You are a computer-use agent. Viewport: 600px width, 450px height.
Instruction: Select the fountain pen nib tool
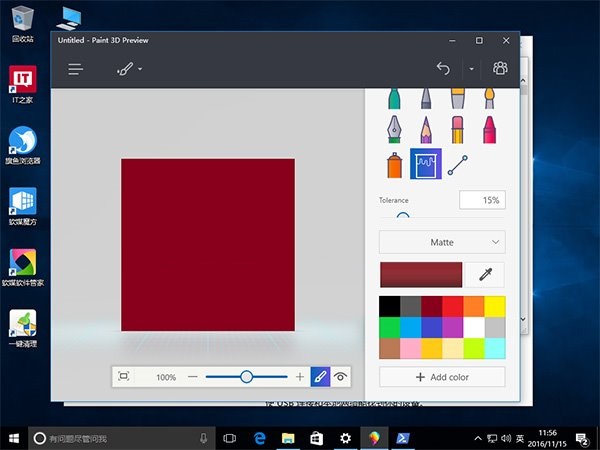coord(394,130)
